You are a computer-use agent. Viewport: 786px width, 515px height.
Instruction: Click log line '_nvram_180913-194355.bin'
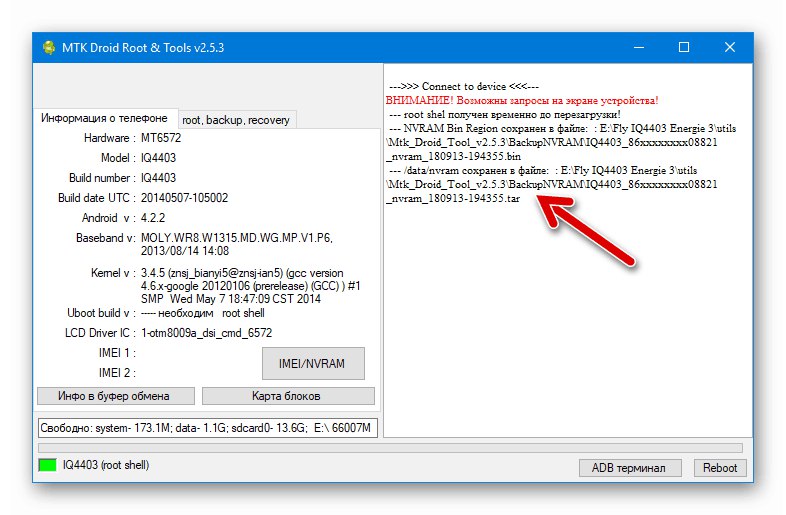click(x=453, y=156)
